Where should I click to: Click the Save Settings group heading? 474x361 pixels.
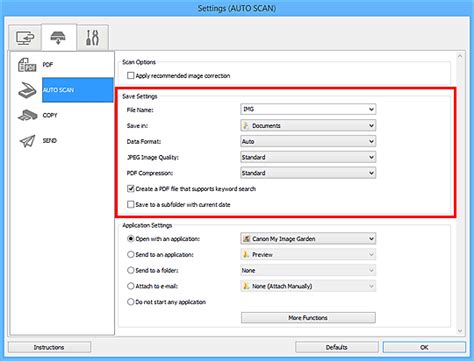[140, 96]
